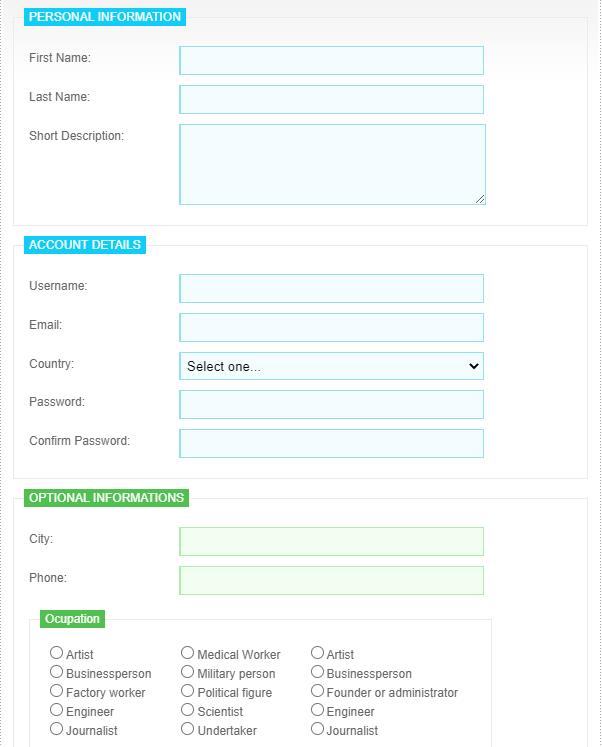Click the First Name input field
This screenshot has height=747, width=602.
pyautogui.click(x=331, y=61)
